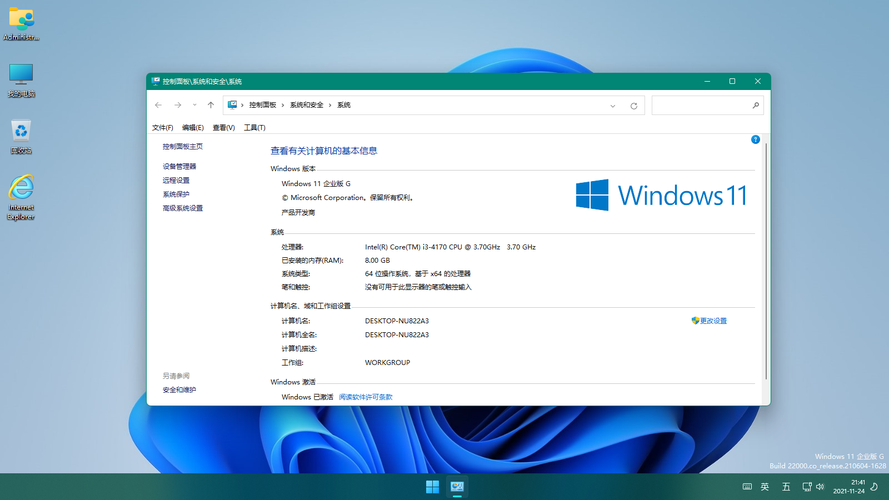Screen dimensions: 889x500
Task: Open the 工具(T) menu
Action: click(255, 128)
